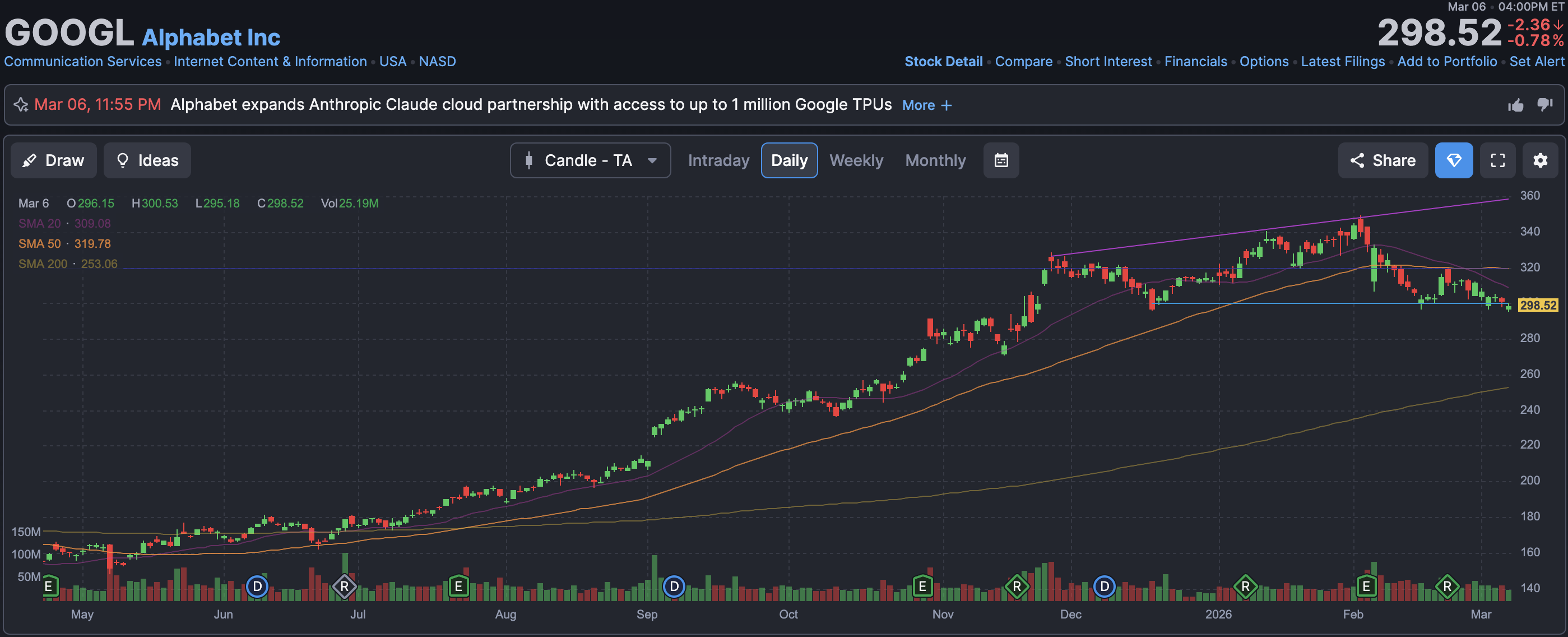The height and width of the screenshot is (637, 1568).
Task: Toggle the Ideas overlay
Action: (x=147, y=160)
